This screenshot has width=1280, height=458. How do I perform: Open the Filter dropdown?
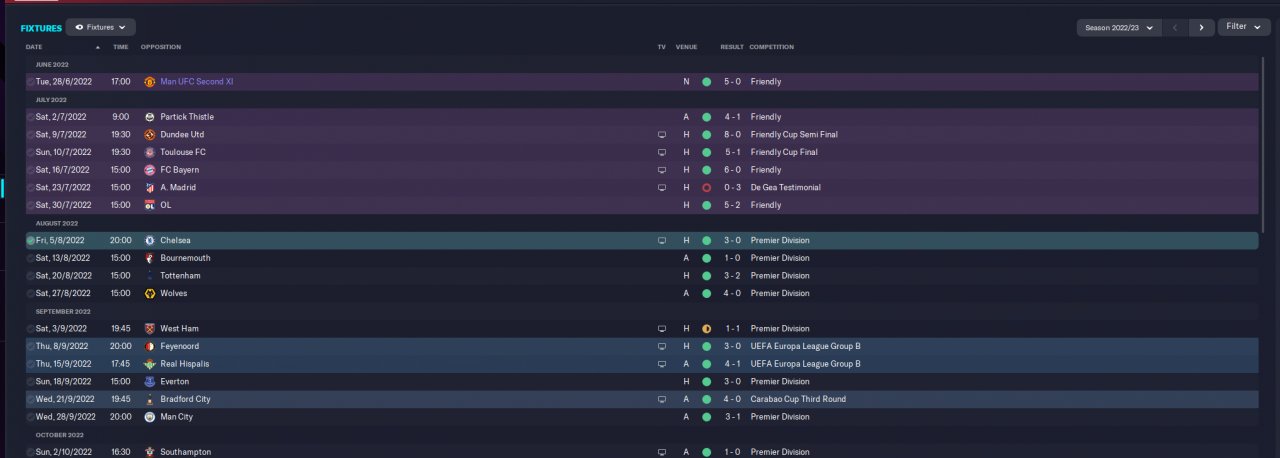pyautogui.click(x=1243, y=27)
